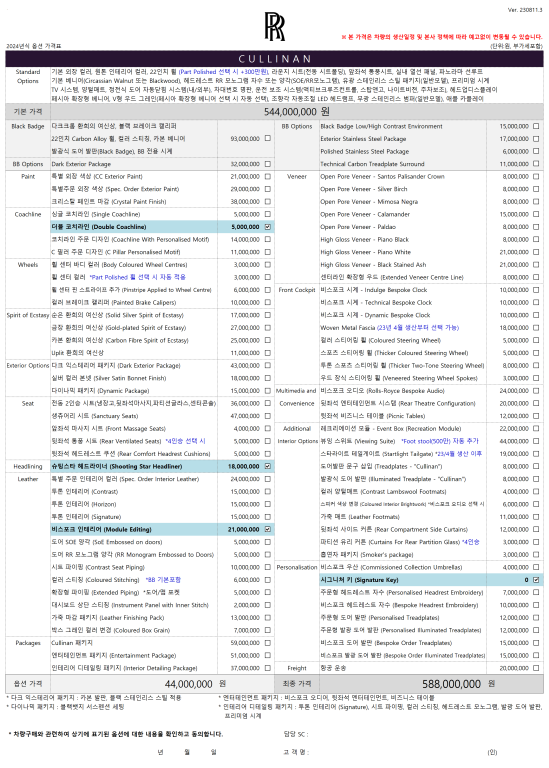Enable the Woven Metal Fascia option
The image size is (549, 768).
tap(536, 328)
